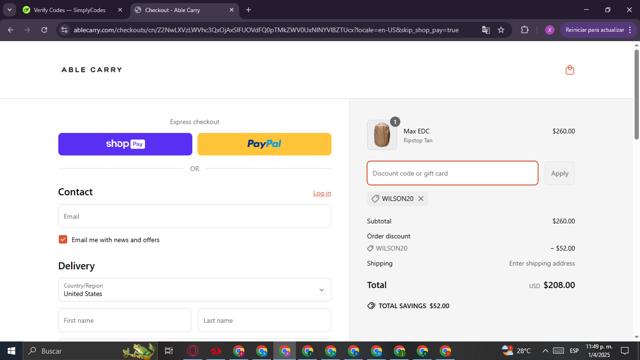Click the Order discount WILSON20 label
640x360 pixels.
coord(387,248)
